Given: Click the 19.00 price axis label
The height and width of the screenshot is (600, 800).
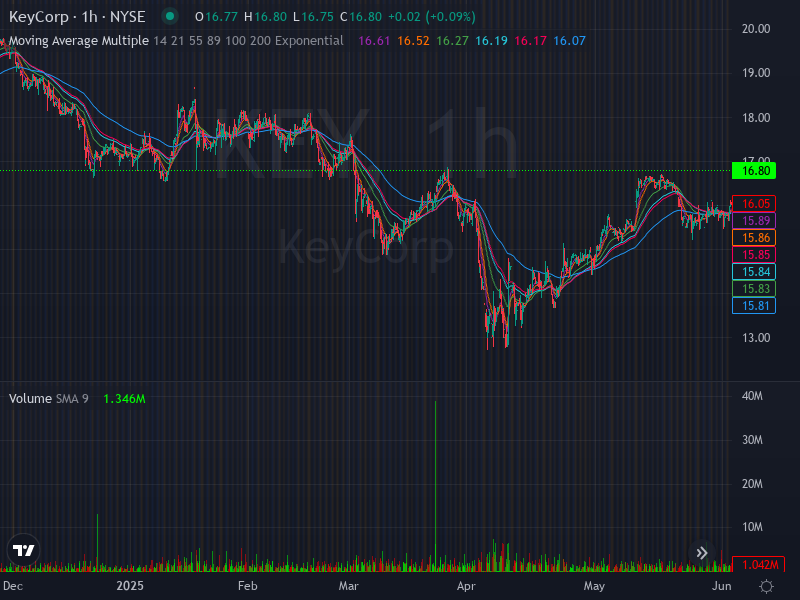Looking at the screenshot, I should tap(756, 73).
